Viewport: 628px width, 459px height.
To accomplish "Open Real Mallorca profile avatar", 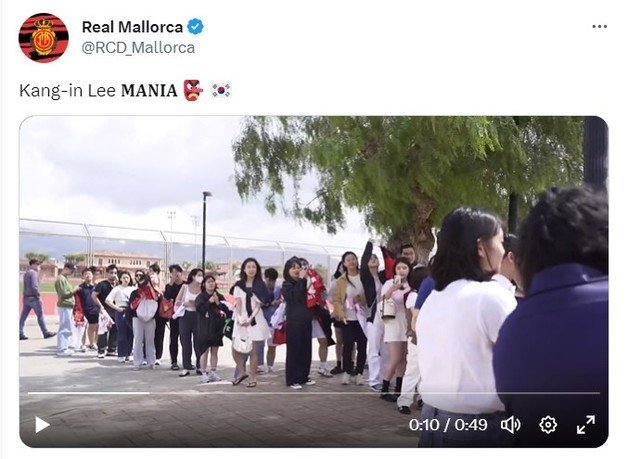I will coord(44,38).
